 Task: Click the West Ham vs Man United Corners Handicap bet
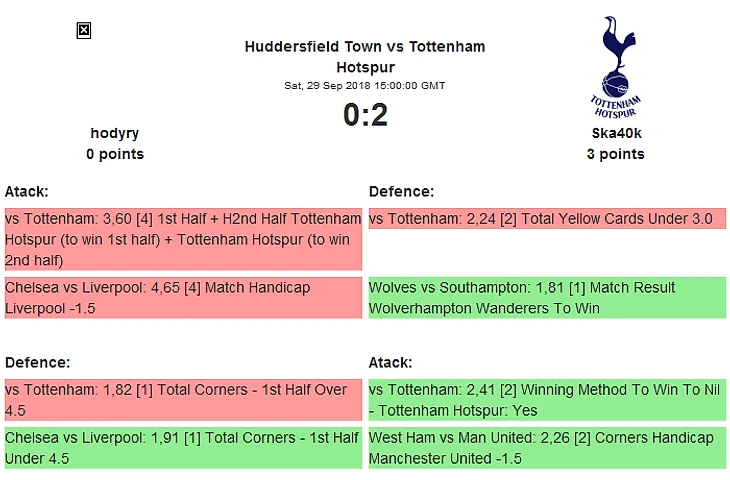pyautogui.click(x=547, y=448)
